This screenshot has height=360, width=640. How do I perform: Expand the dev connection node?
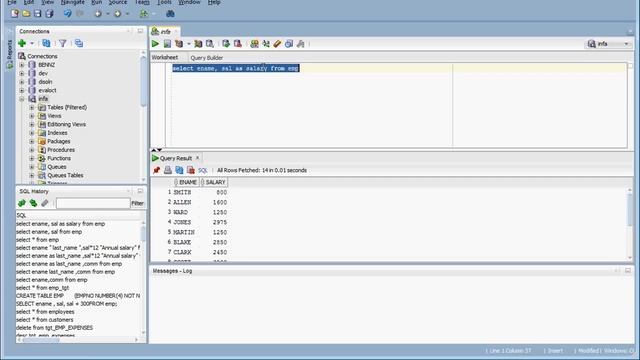pos(22,73)
